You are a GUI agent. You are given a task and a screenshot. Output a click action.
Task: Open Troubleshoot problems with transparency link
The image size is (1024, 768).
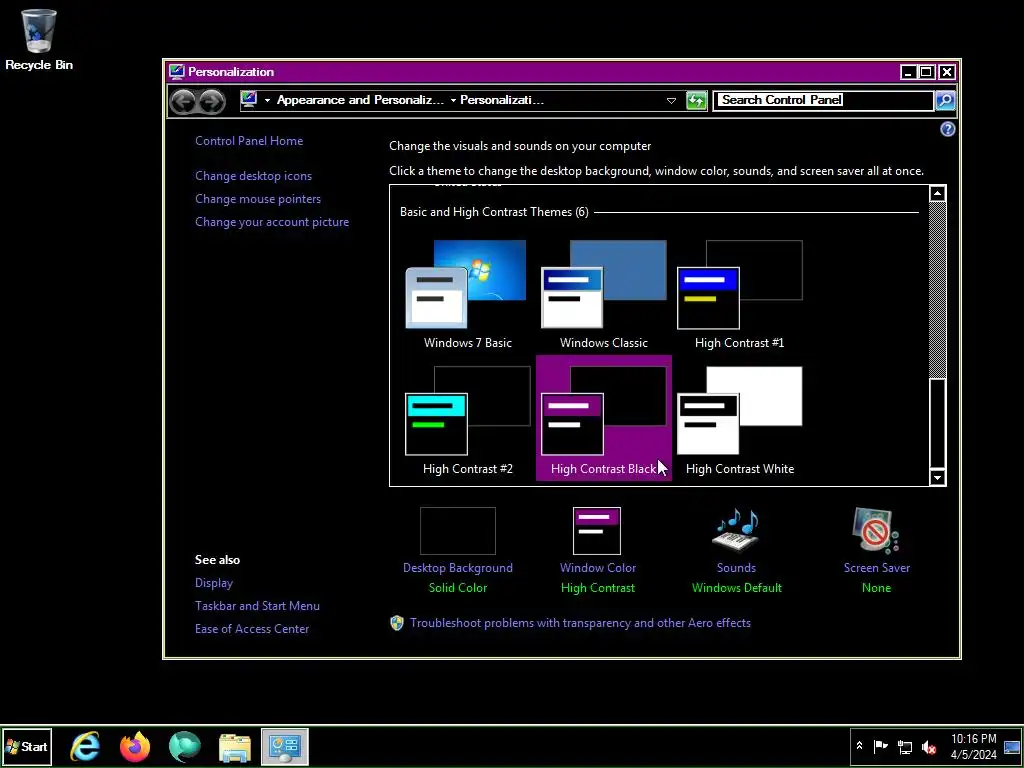pyautogui.click(x=580, y=623)
